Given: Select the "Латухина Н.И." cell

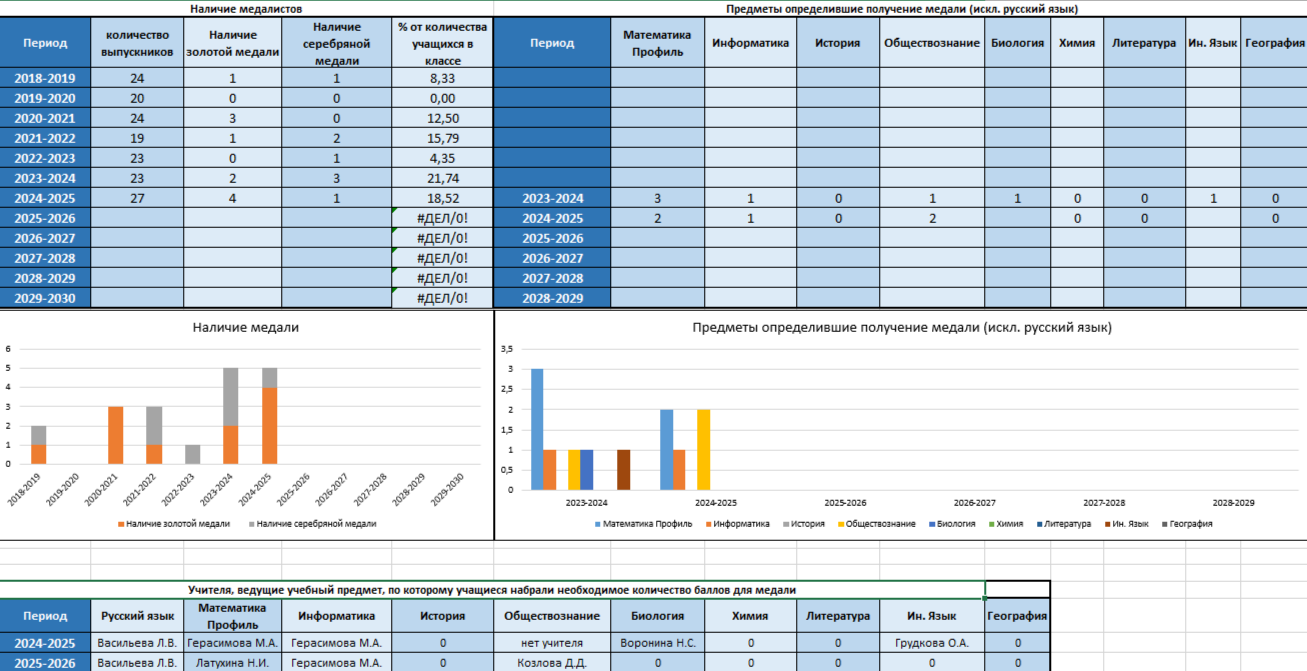Looking at the screenshot, I should pos(233,662).
